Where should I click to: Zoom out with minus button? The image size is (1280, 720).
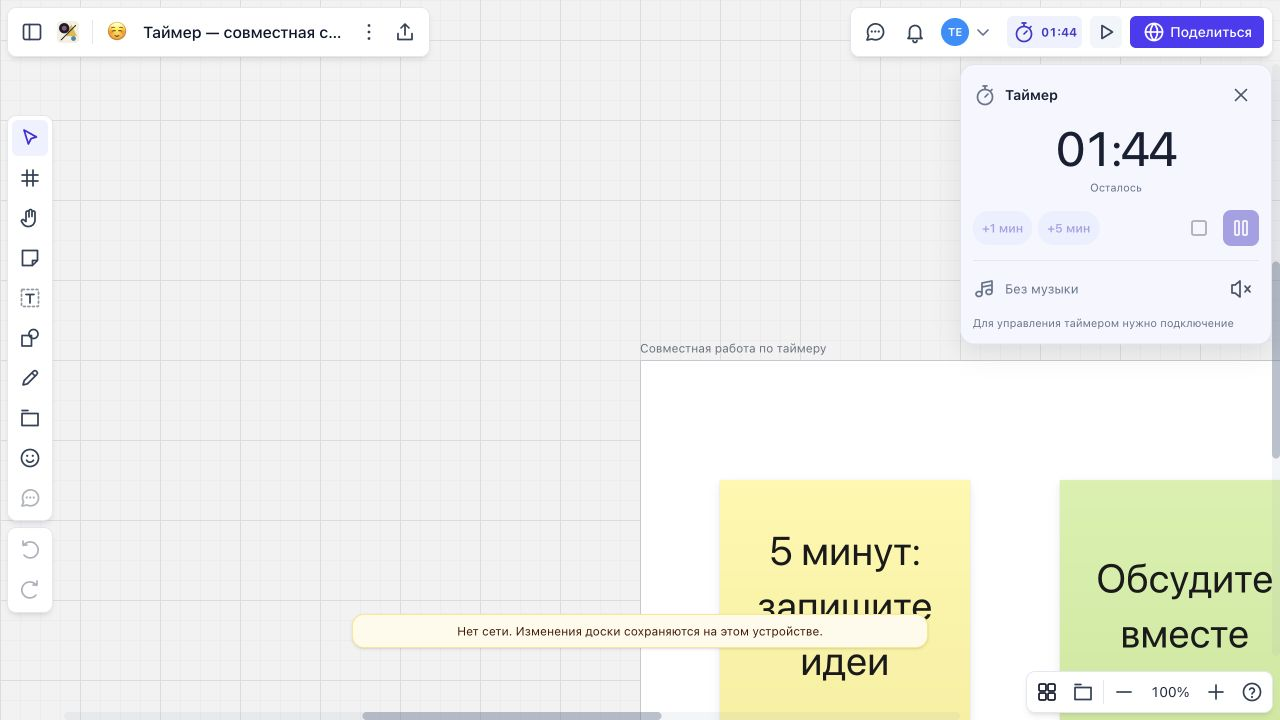coord(1124,692)
